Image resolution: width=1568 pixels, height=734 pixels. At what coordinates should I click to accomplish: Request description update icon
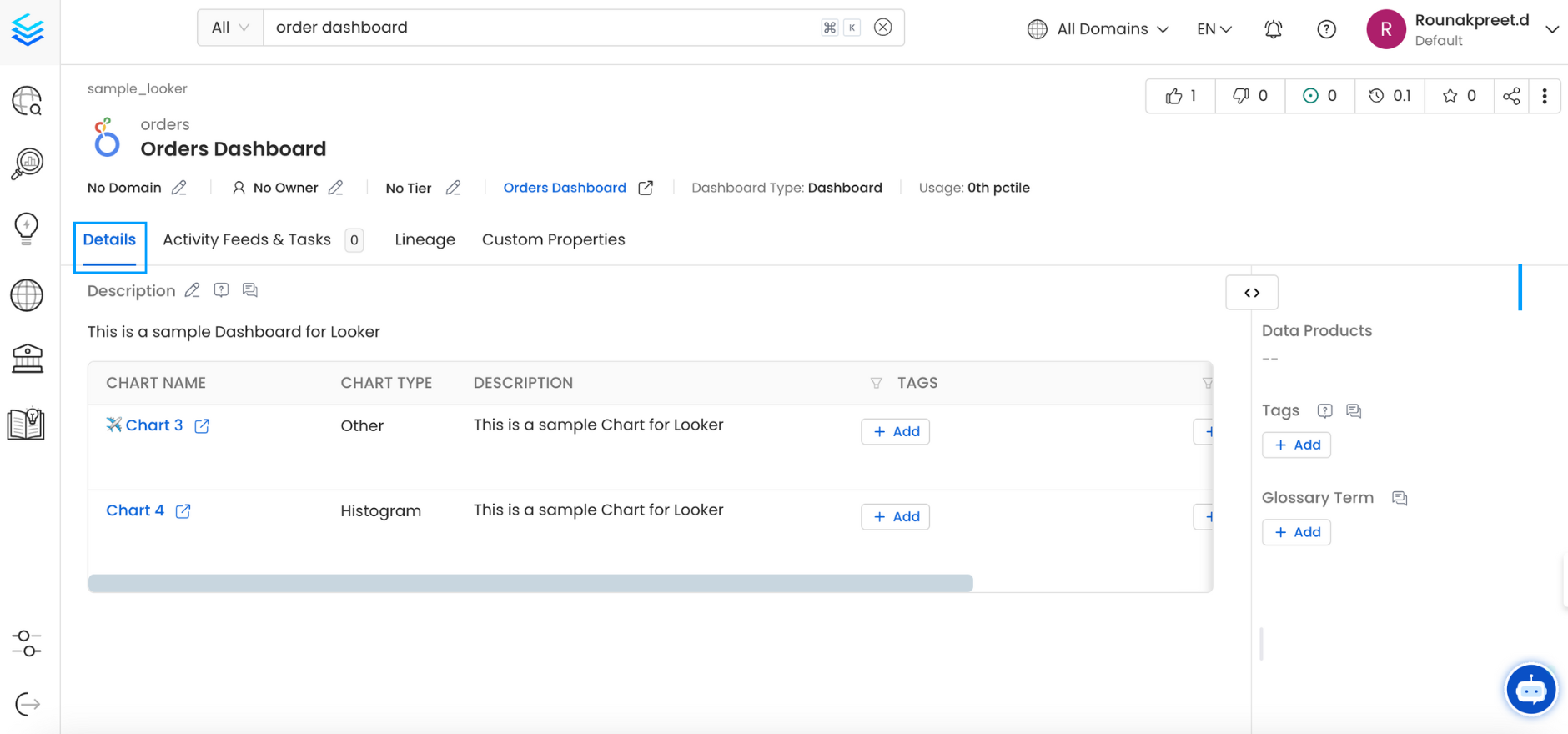point(221,290)
